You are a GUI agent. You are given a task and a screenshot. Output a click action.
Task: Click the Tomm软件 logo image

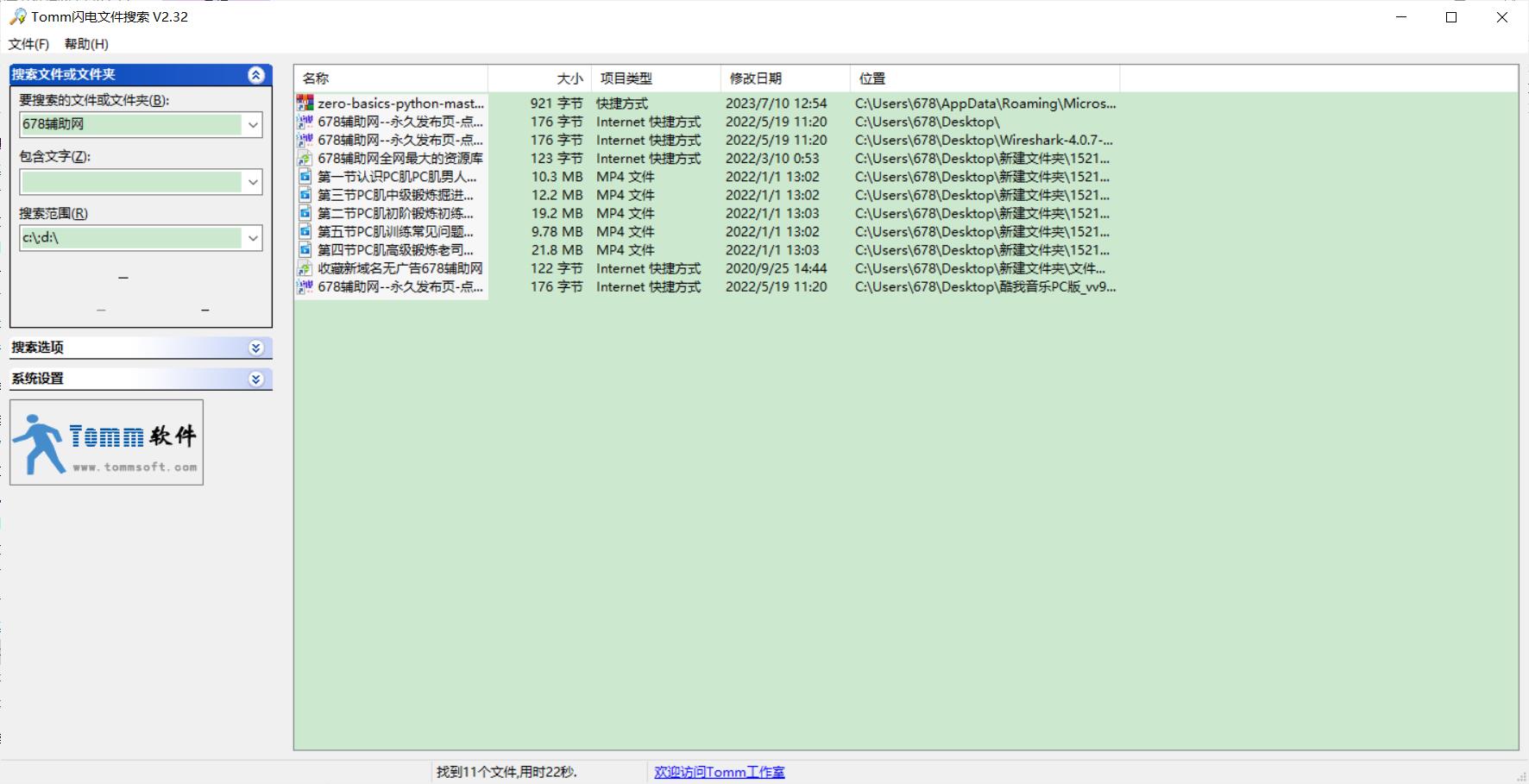(x=107, y=442)
